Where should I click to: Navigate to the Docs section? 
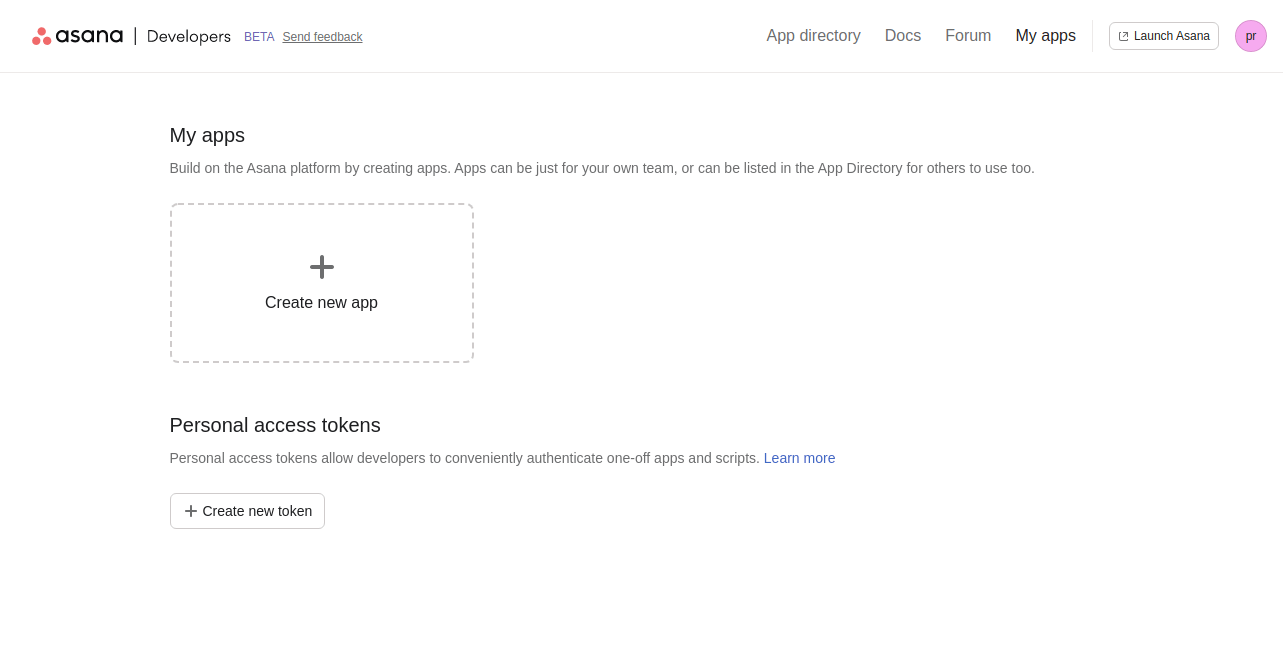point(902,35)
